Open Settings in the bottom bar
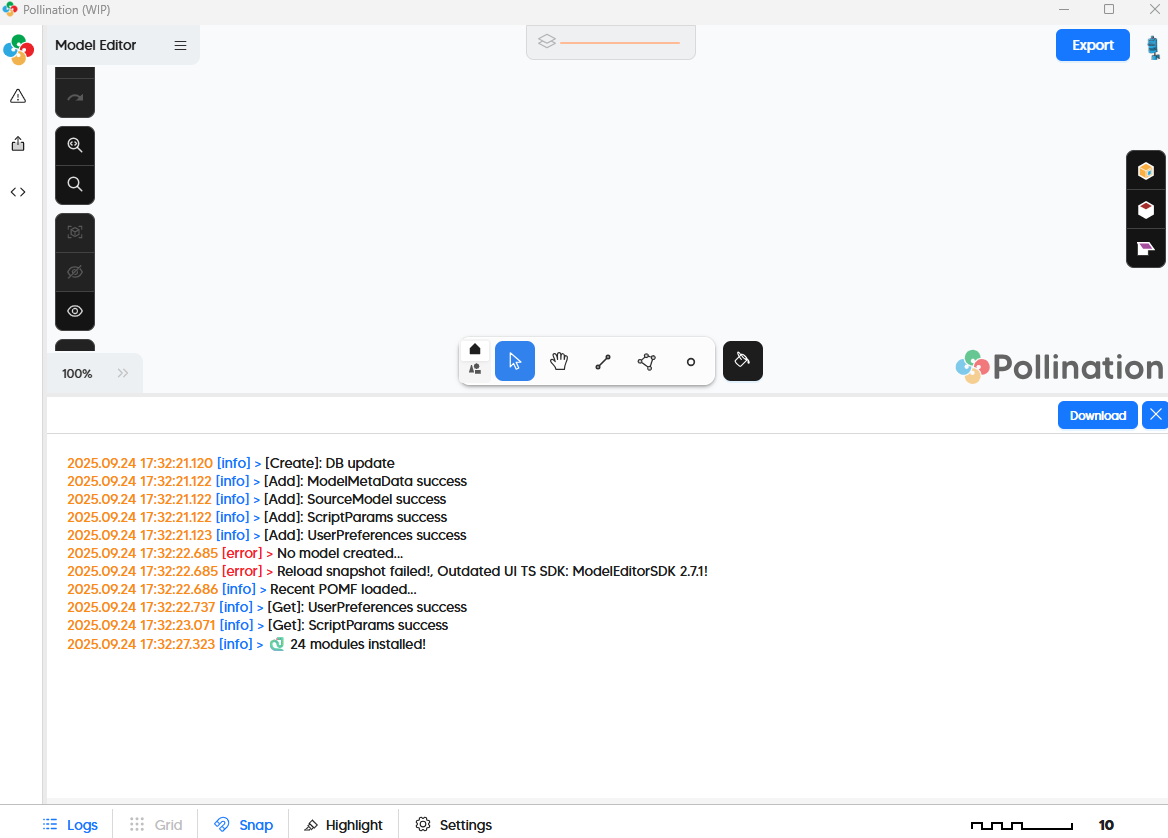The height and width of the screenshot is (838, 1168). 454,825
